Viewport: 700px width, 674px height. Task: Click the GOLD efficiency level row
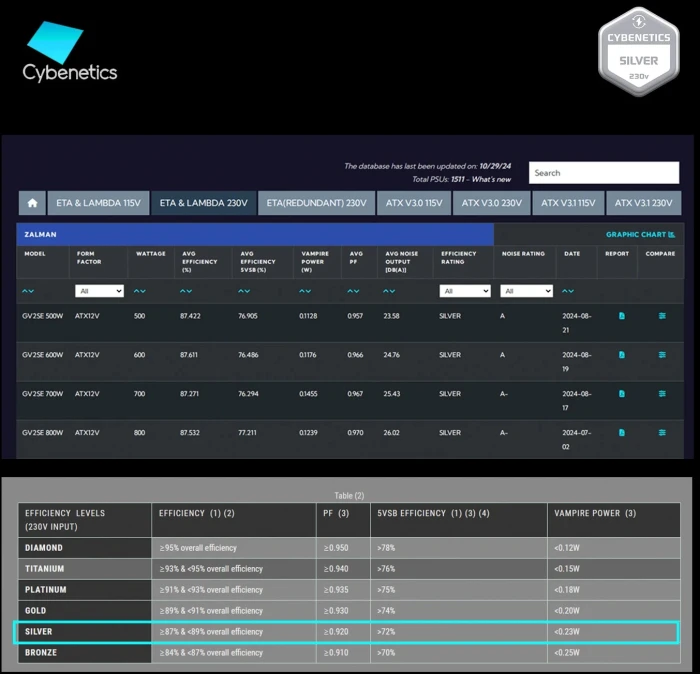(349, 611)
